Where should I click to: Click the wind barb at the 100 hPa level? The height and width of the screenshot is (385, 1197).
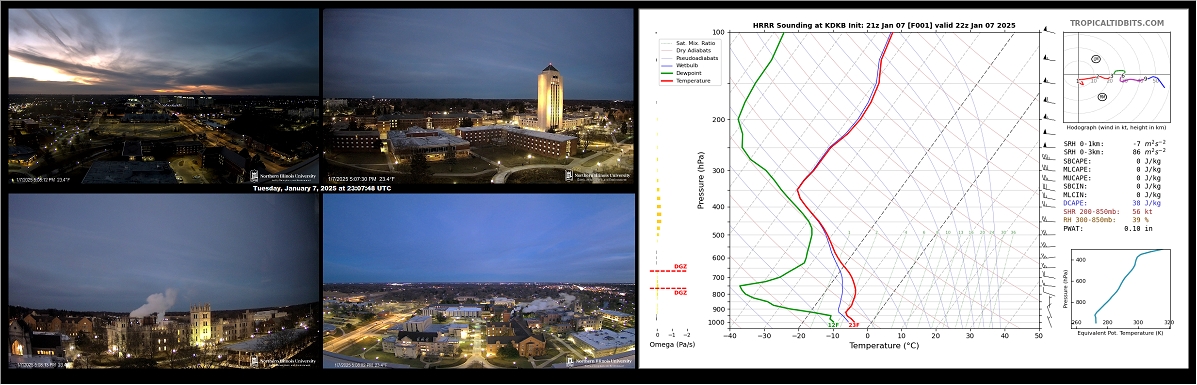click(x=1050, y=31)
